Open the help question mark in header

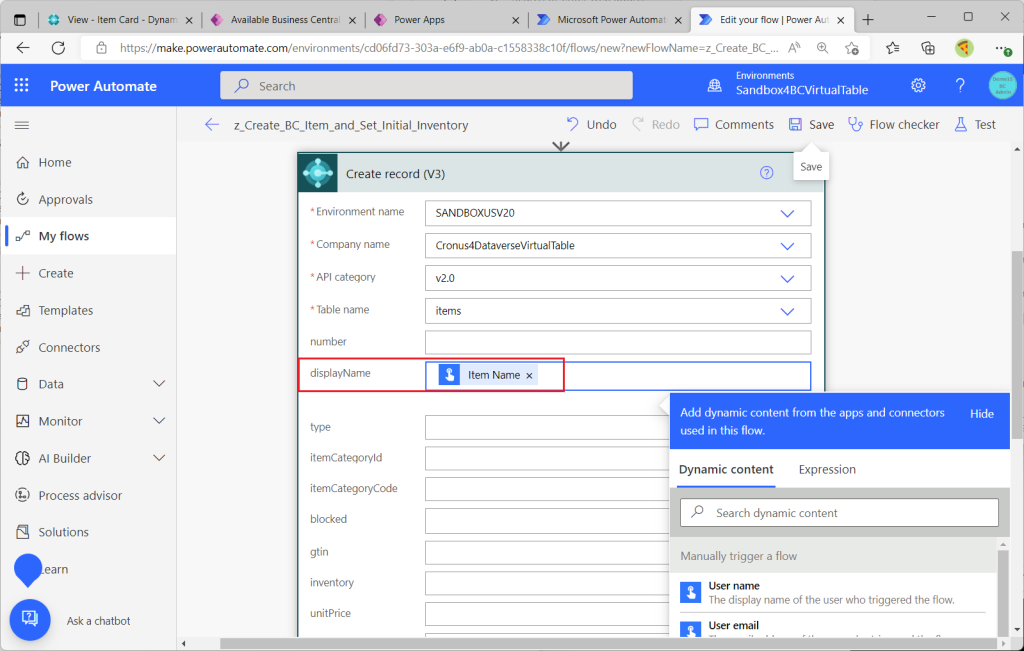[960, 86]
